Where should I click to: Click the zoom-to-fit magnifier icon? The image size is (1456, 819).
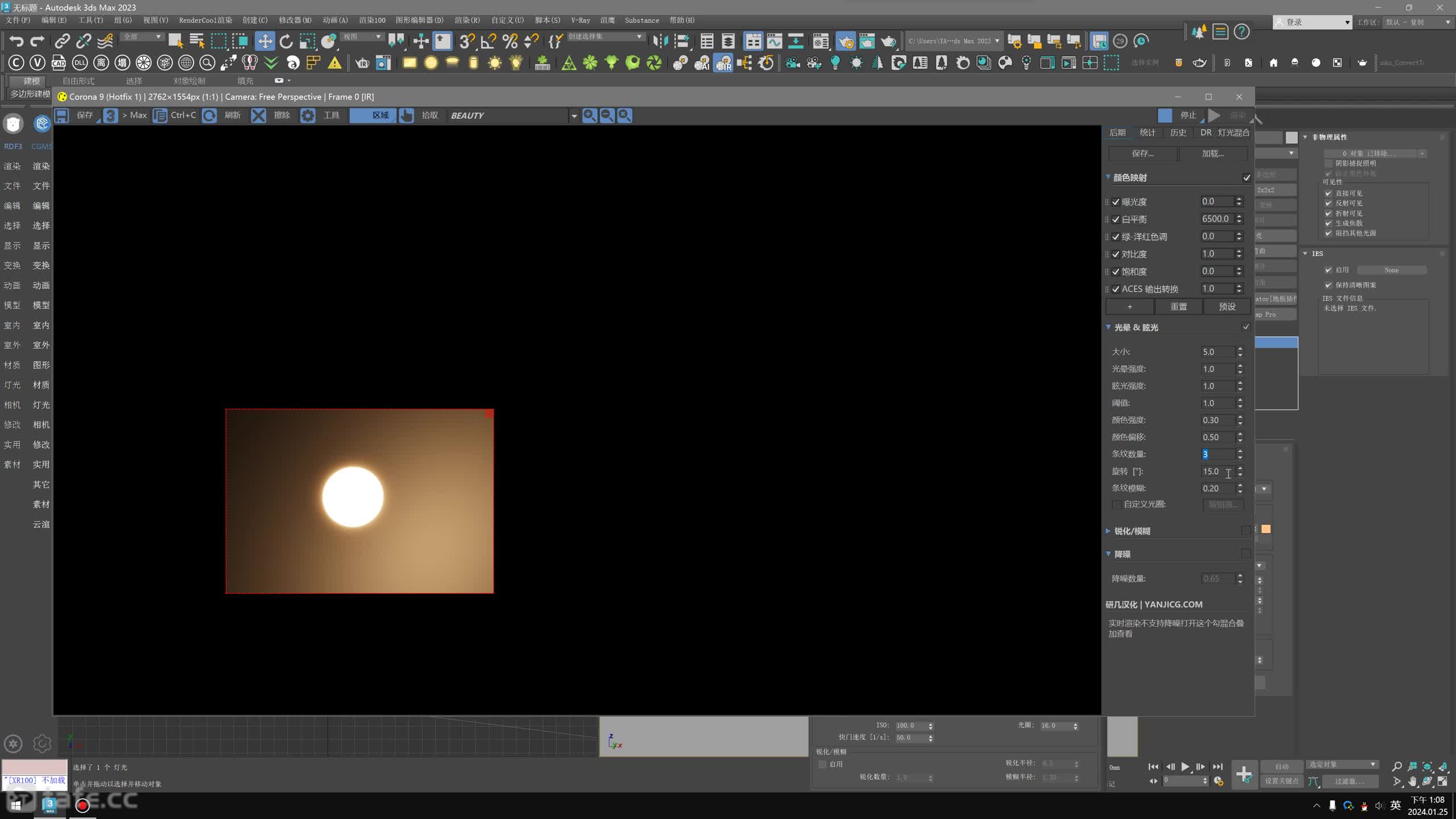624,115
